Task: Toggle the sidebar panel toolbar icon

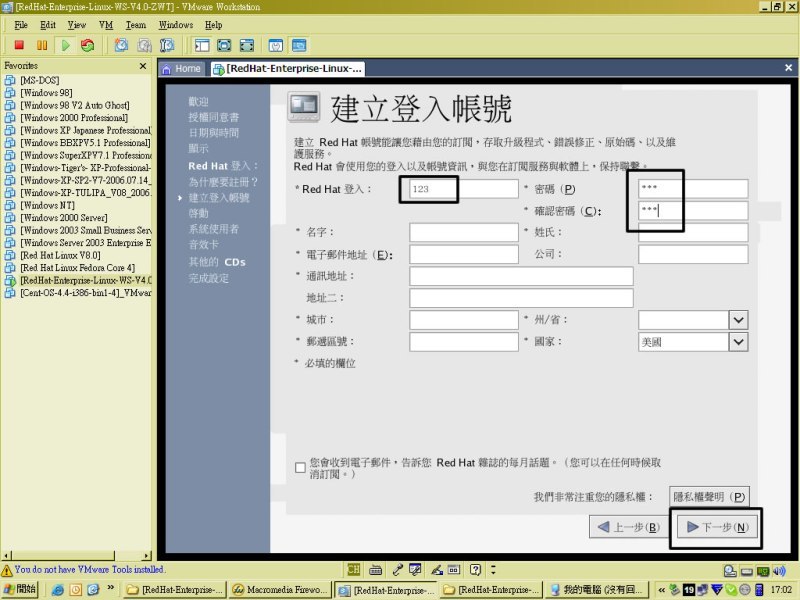Action: point(202,45)
